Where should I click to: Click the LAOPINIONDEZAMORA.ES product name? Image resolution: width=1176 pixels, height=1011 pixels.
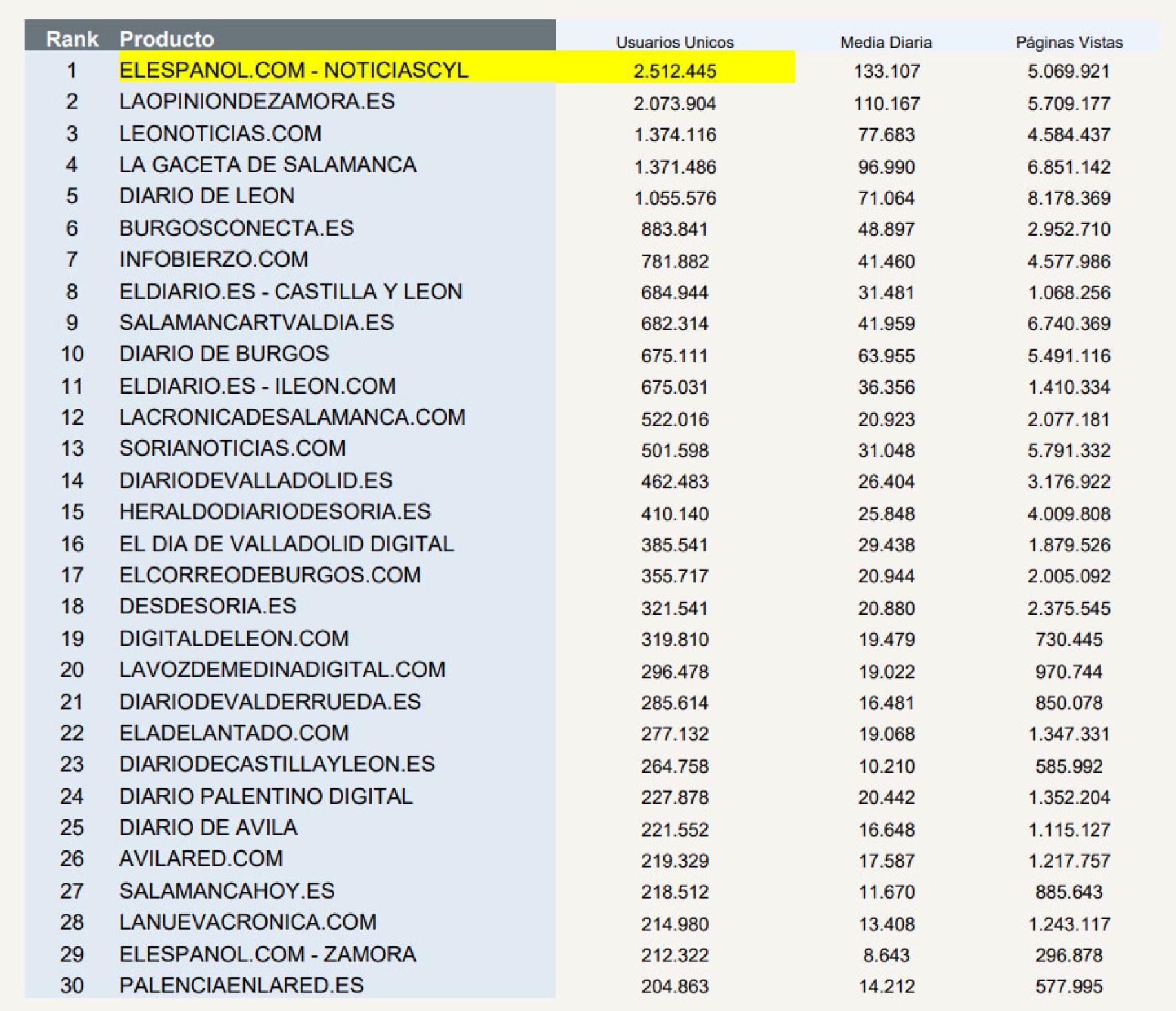click(x=256, y=102)
